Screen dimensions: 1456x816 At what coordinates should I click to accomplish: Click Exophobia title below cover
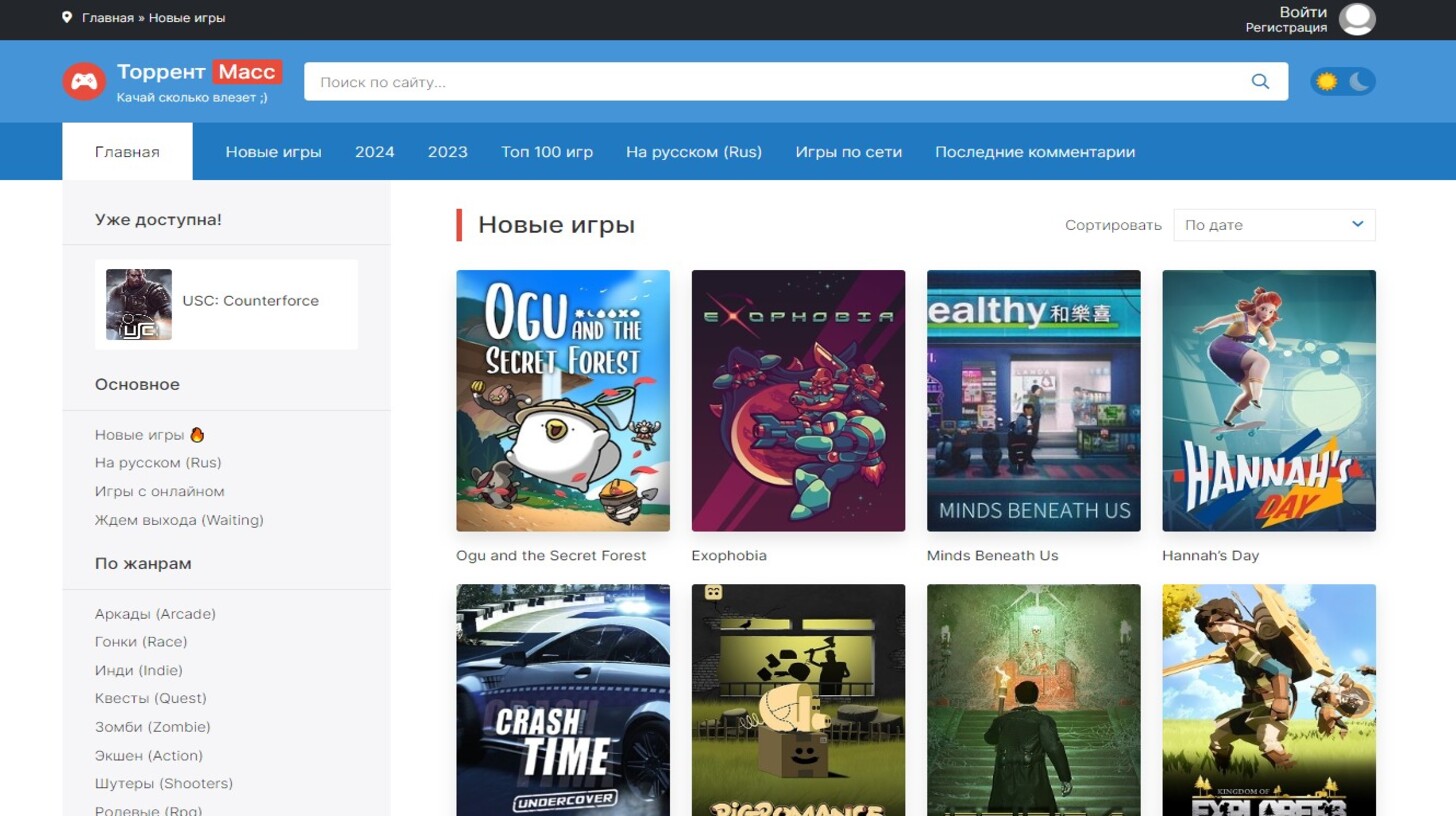[x=729, y=555]
